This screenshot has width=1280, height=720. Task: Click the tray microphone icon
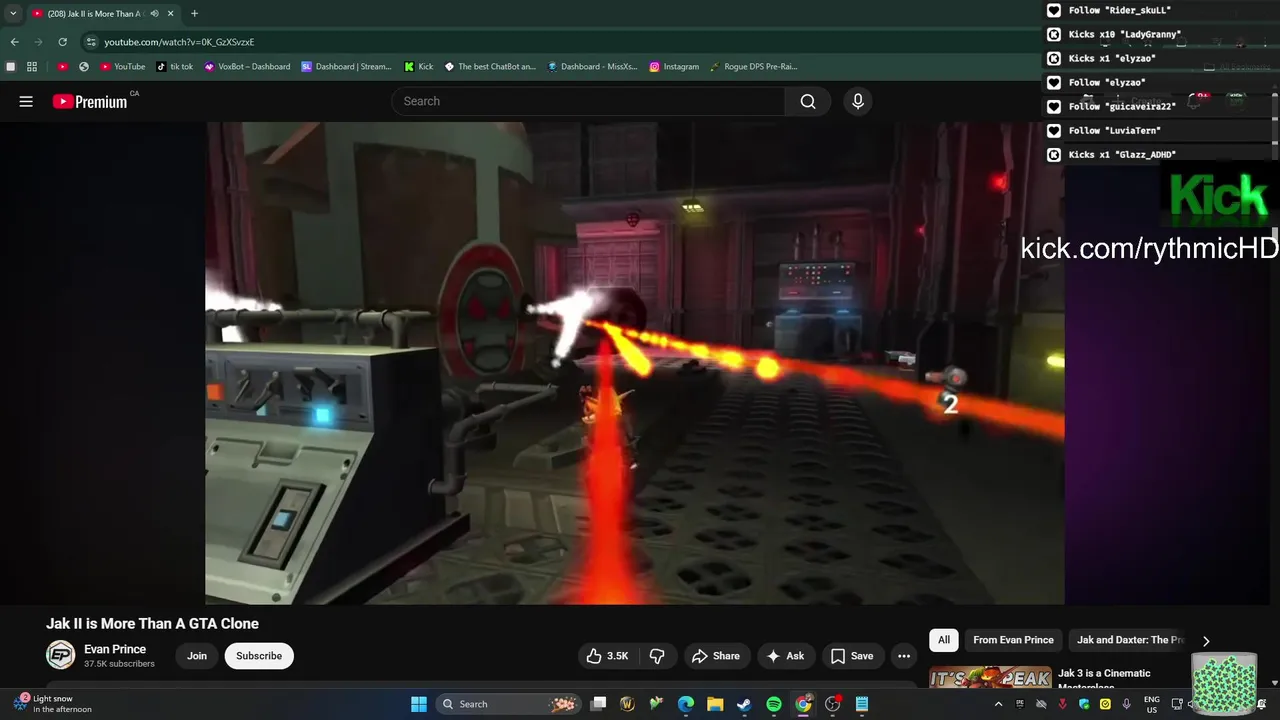1127,704
